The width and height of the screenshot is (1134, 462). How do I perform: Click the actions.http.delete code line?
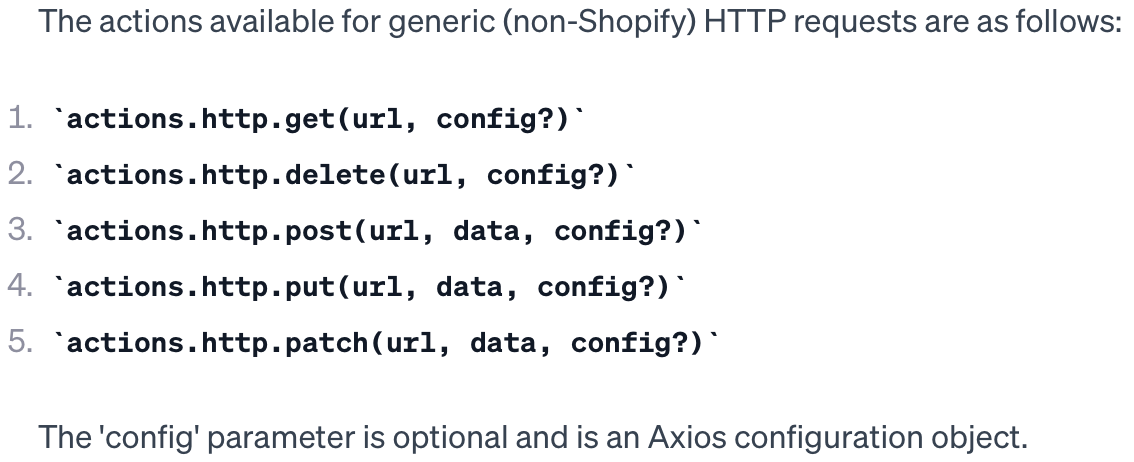pyautogui.click(x=344, y=174)
